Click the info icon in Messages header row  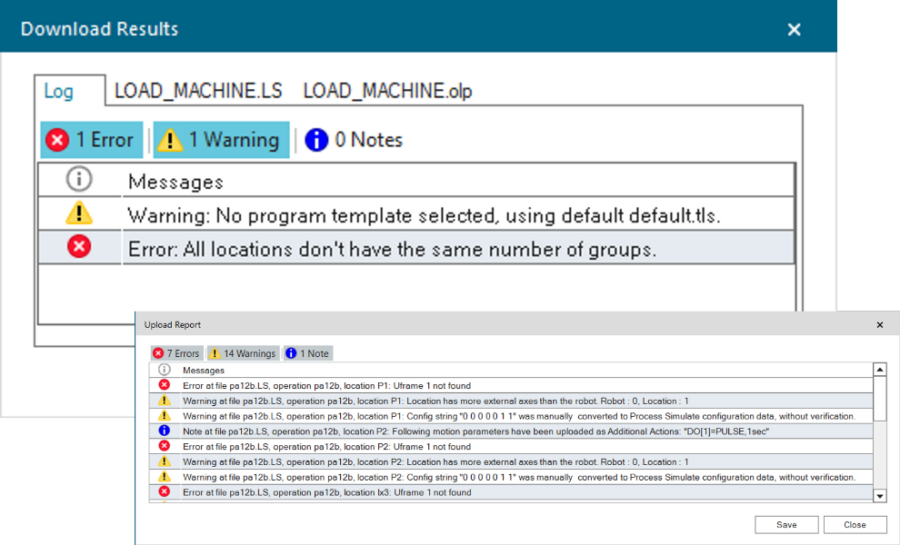click(78, 180)
